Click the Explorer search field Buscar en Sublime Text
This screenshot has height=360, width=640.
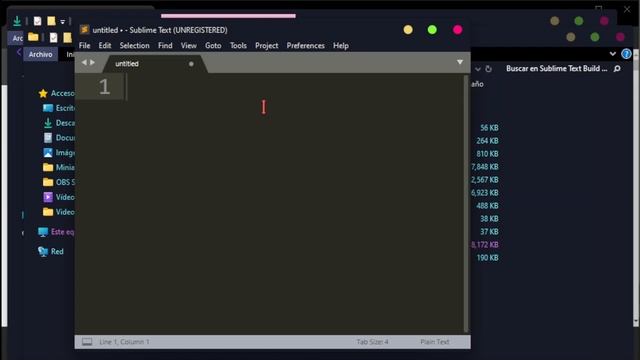557,69
